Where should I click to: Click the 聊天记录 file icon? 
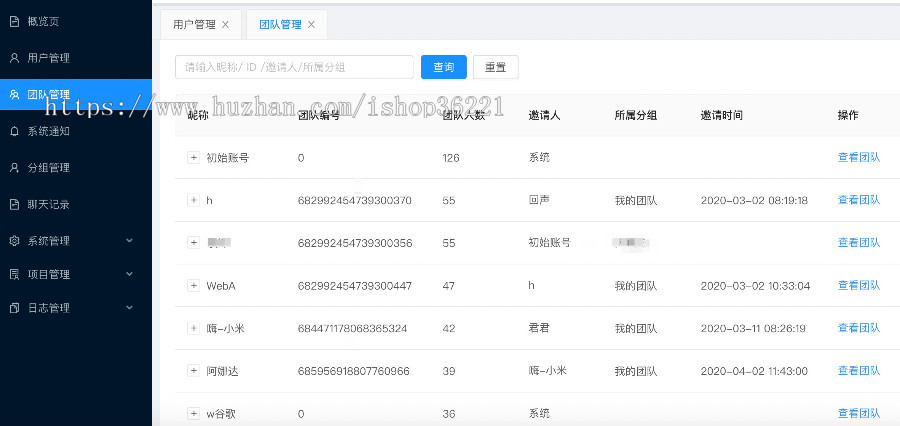pyautogui.click(x=14, y=204)
